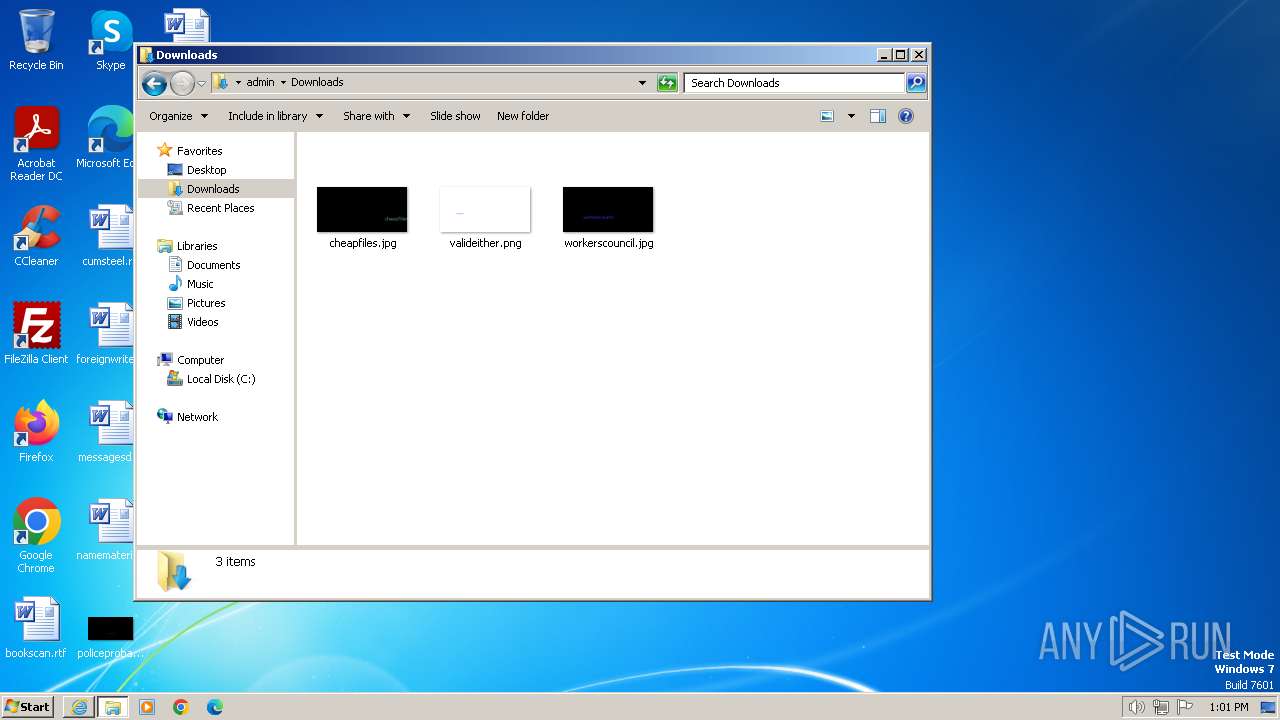
Task: Open Explorer Help icon
Action: click(x=906, y=116)
